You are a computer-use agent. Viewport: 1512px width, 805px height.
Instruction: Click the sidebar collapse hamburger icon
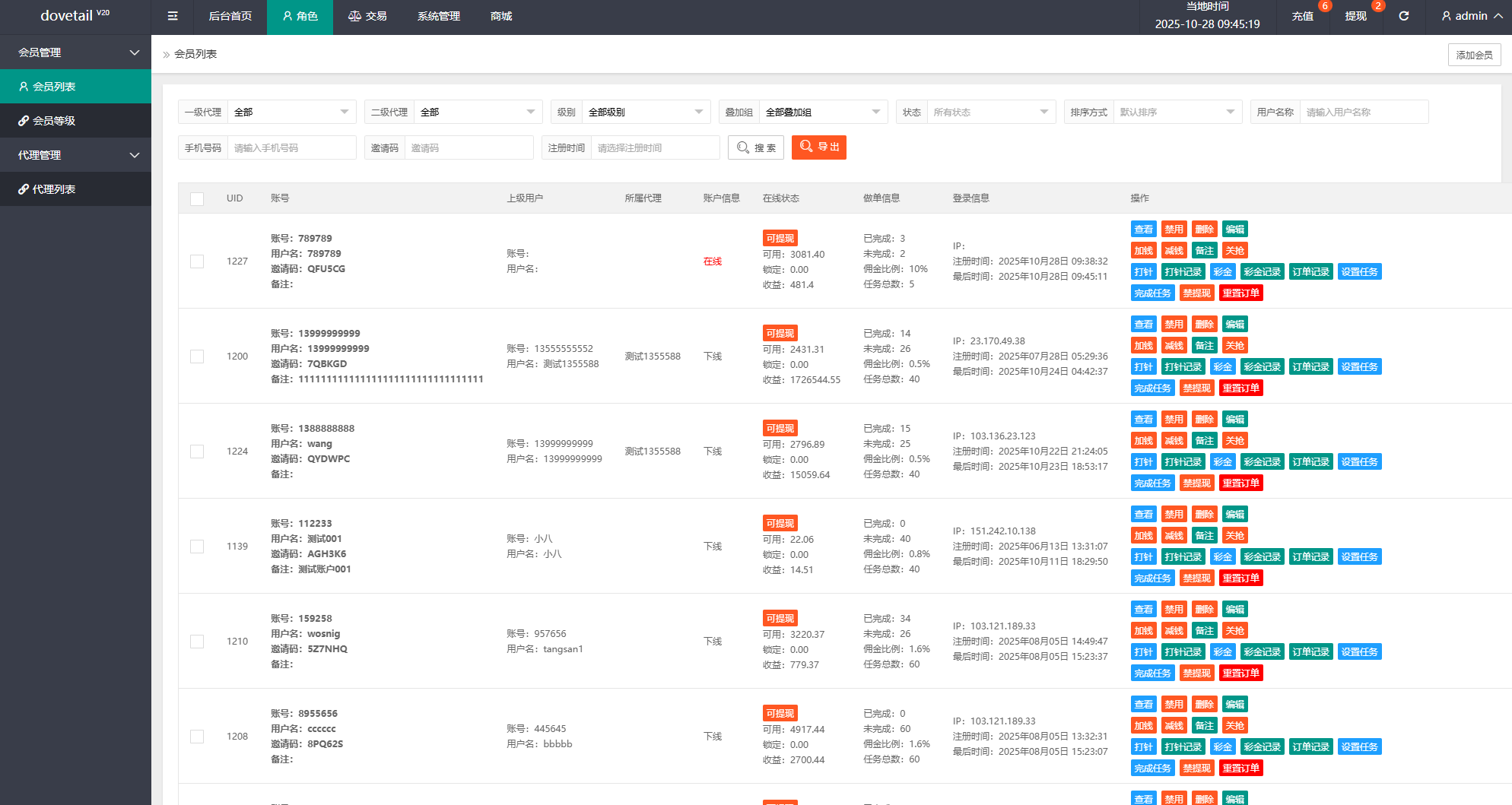(173, 16)
